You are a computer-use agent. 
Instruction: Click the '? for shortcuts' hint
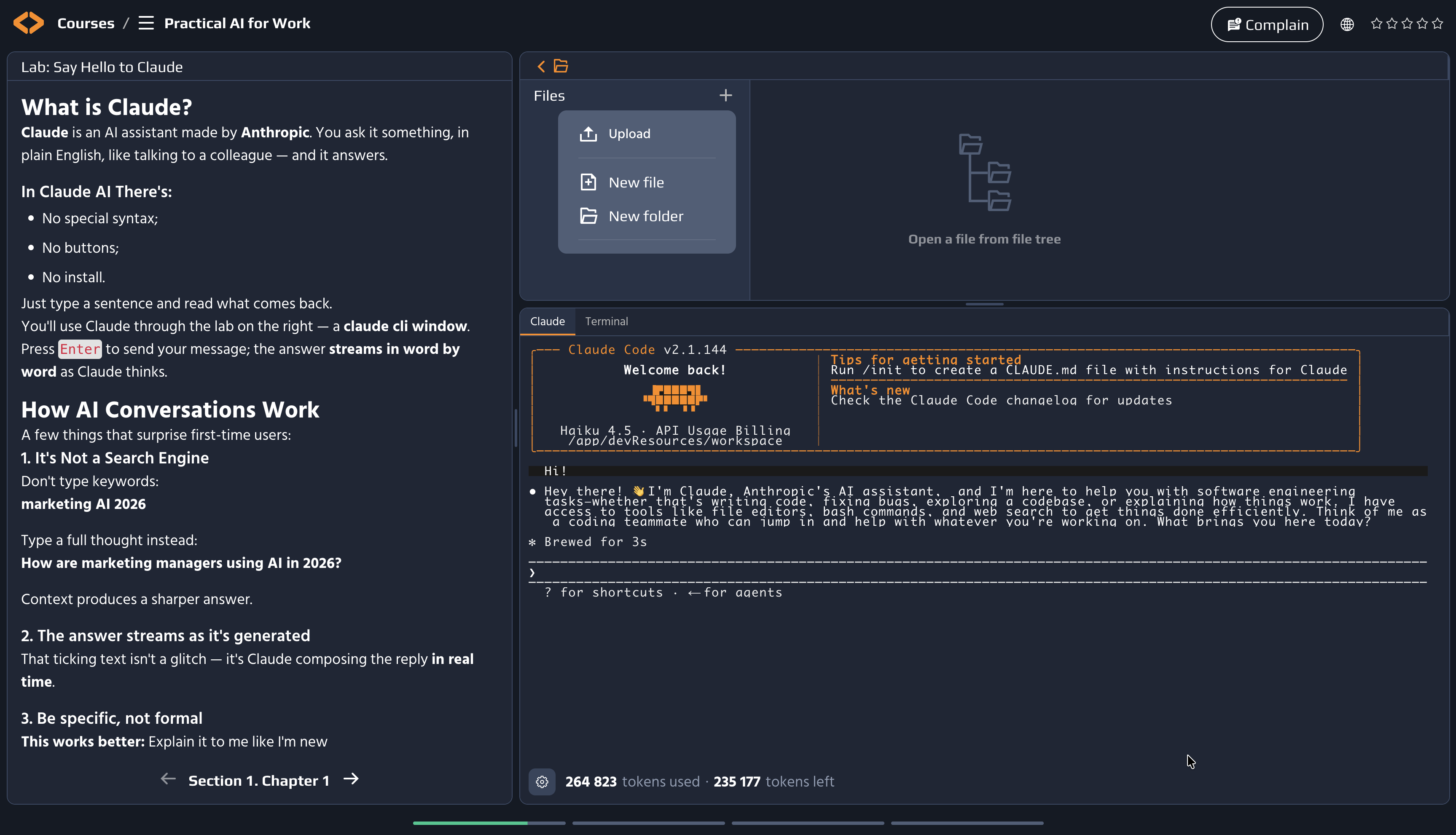pyautogui.click(x=604, y=592)
